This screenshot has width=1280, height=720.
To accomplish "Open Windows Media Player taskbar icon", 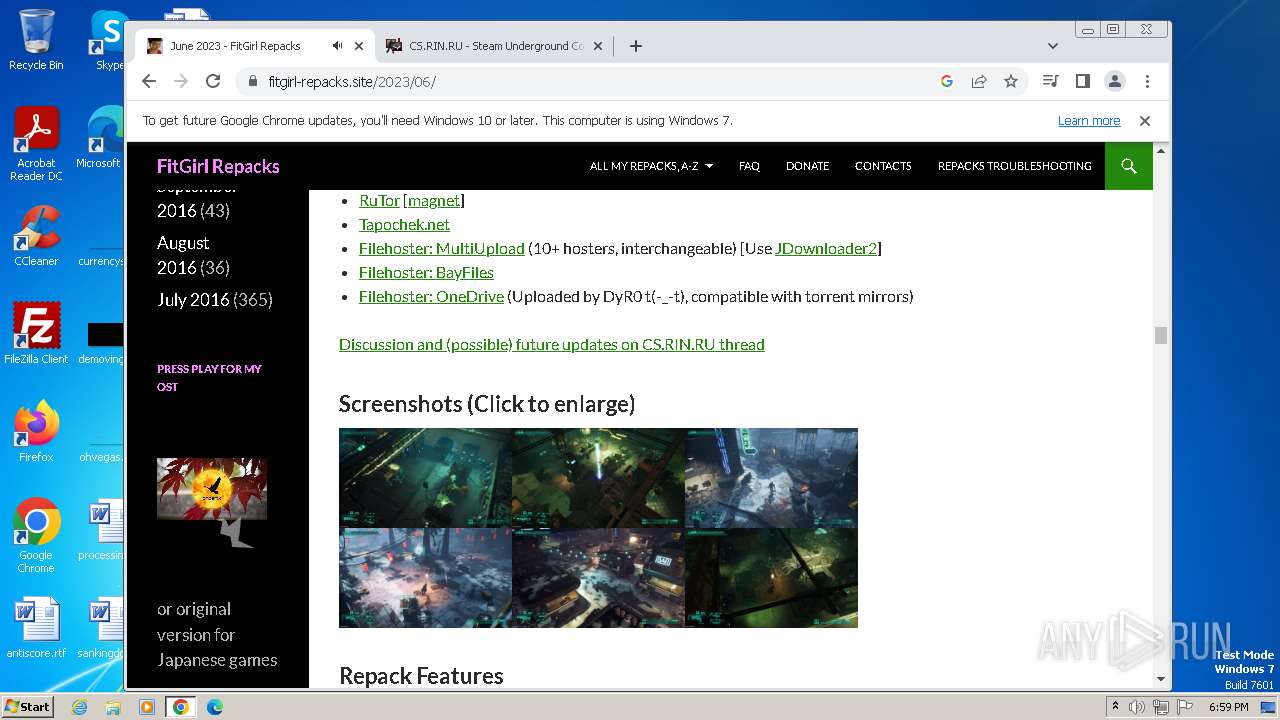I will (147, 707).
